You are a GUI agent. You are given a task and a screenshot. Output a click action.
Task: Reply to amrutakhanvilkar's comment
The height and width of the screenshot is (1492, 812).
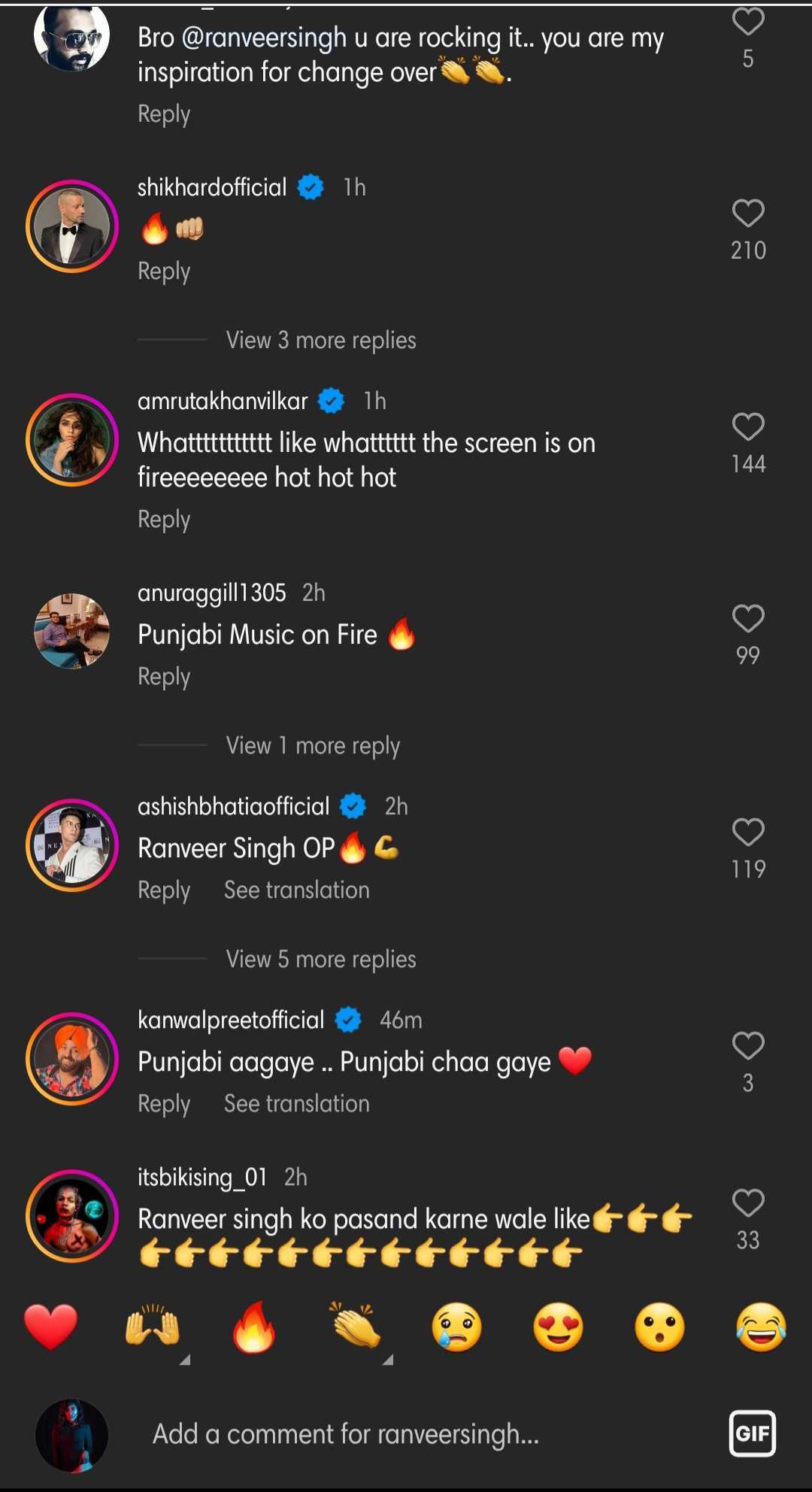click(x=164, y=520)
